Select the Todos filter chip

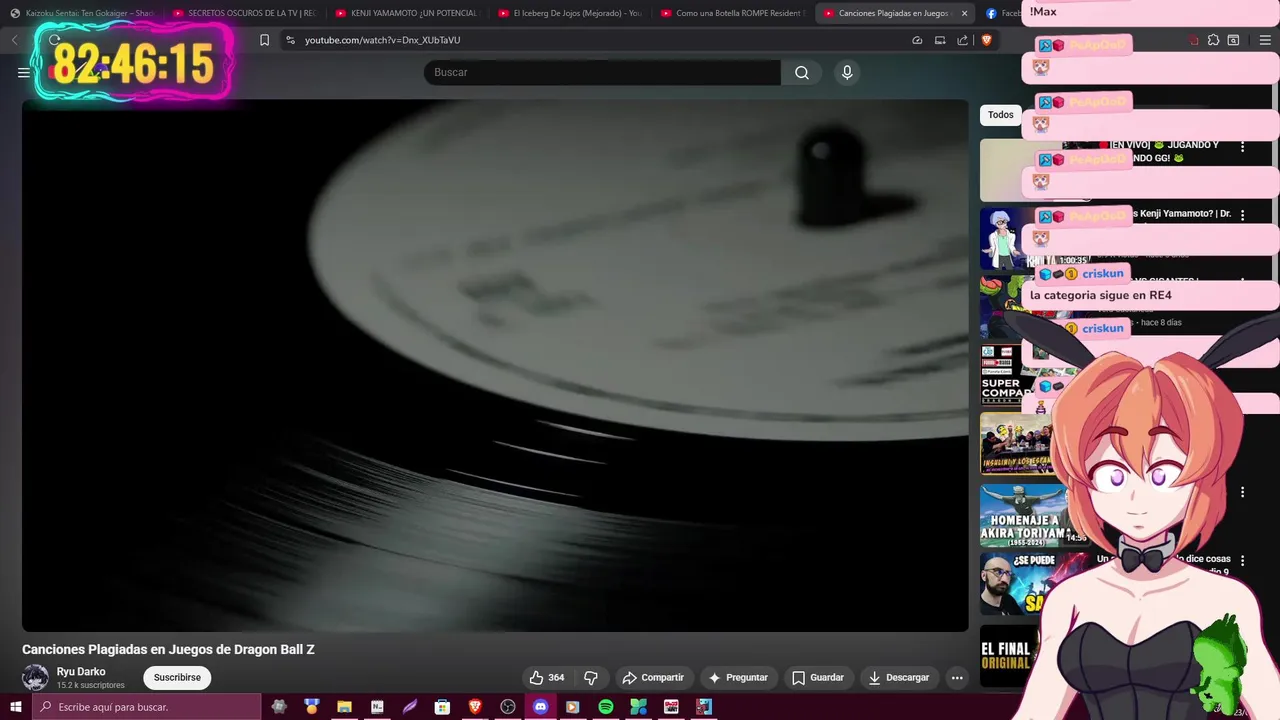(1000, 115)
